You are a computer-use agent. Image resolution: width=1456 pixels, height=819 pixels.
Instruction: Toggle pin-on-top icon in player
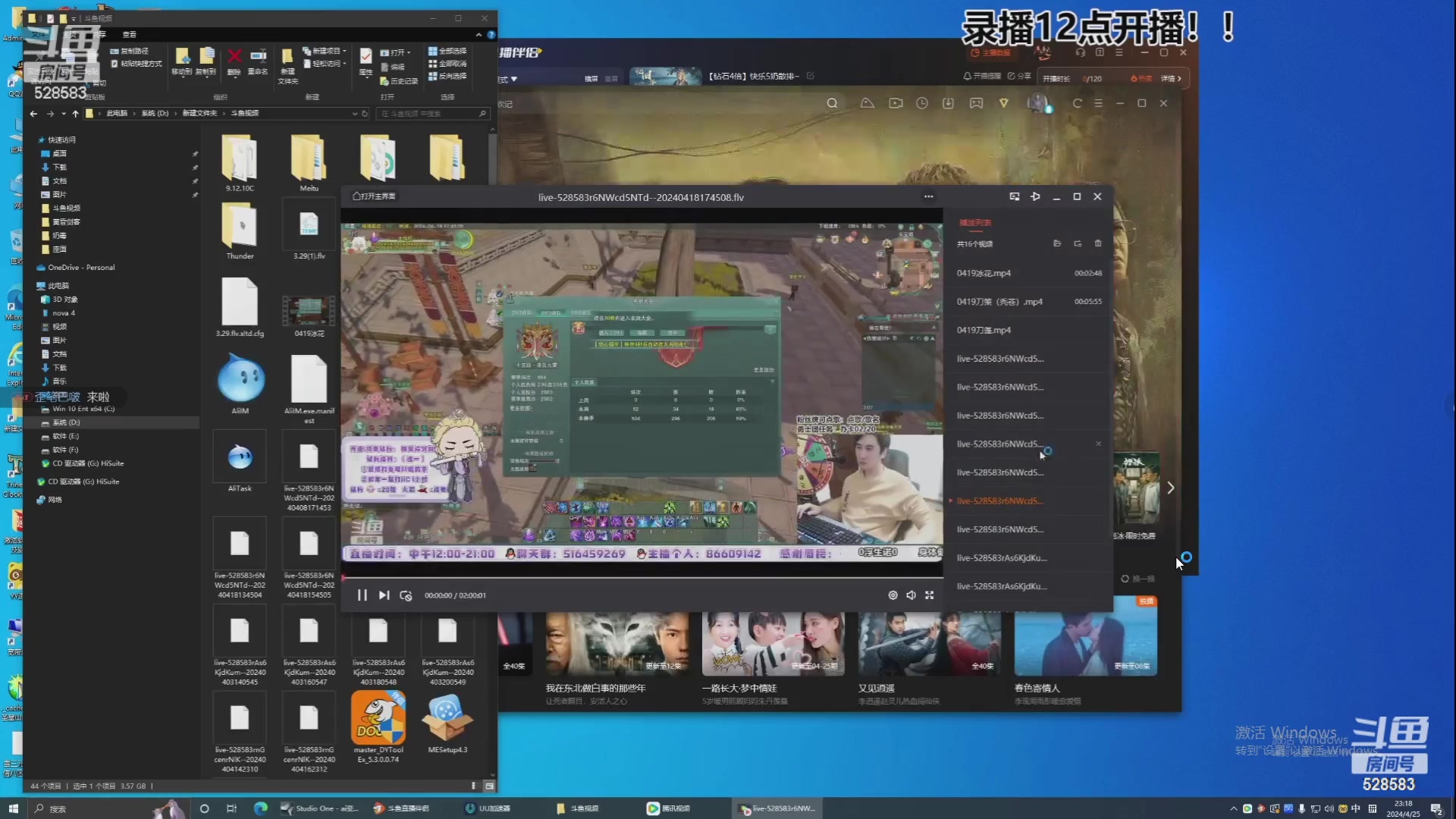tap(1035, 196)
